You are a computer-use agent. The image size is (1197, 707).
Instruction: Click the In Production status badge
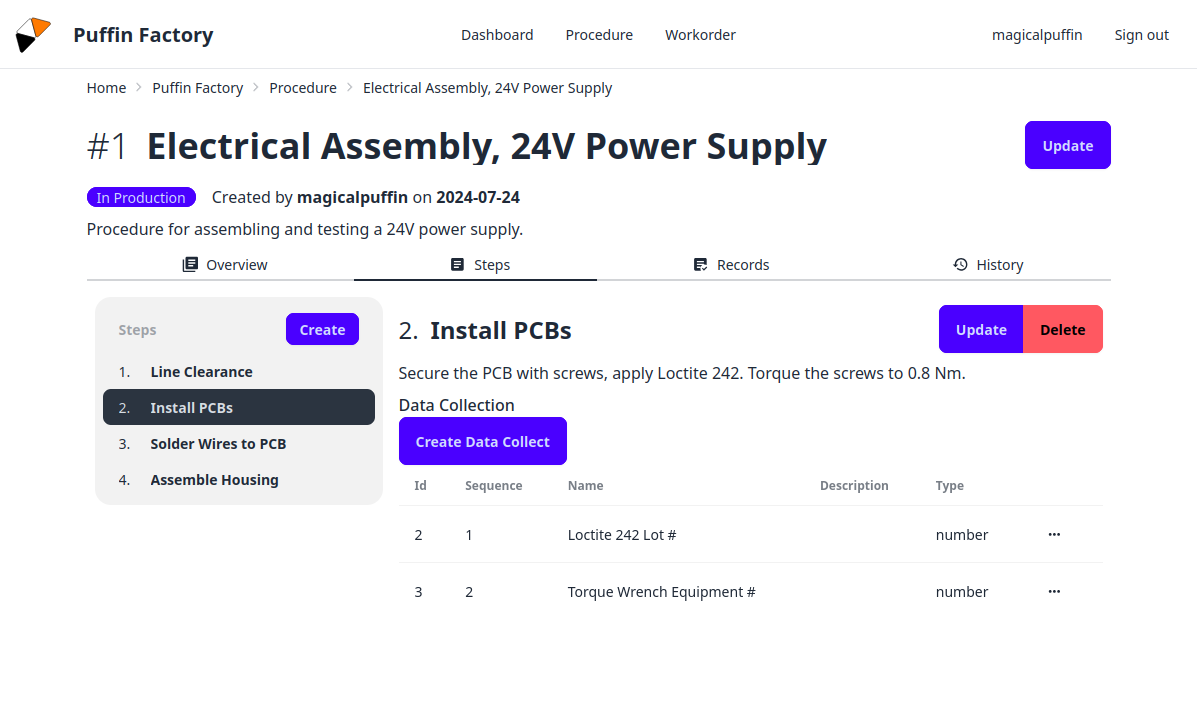pos(141,197)
